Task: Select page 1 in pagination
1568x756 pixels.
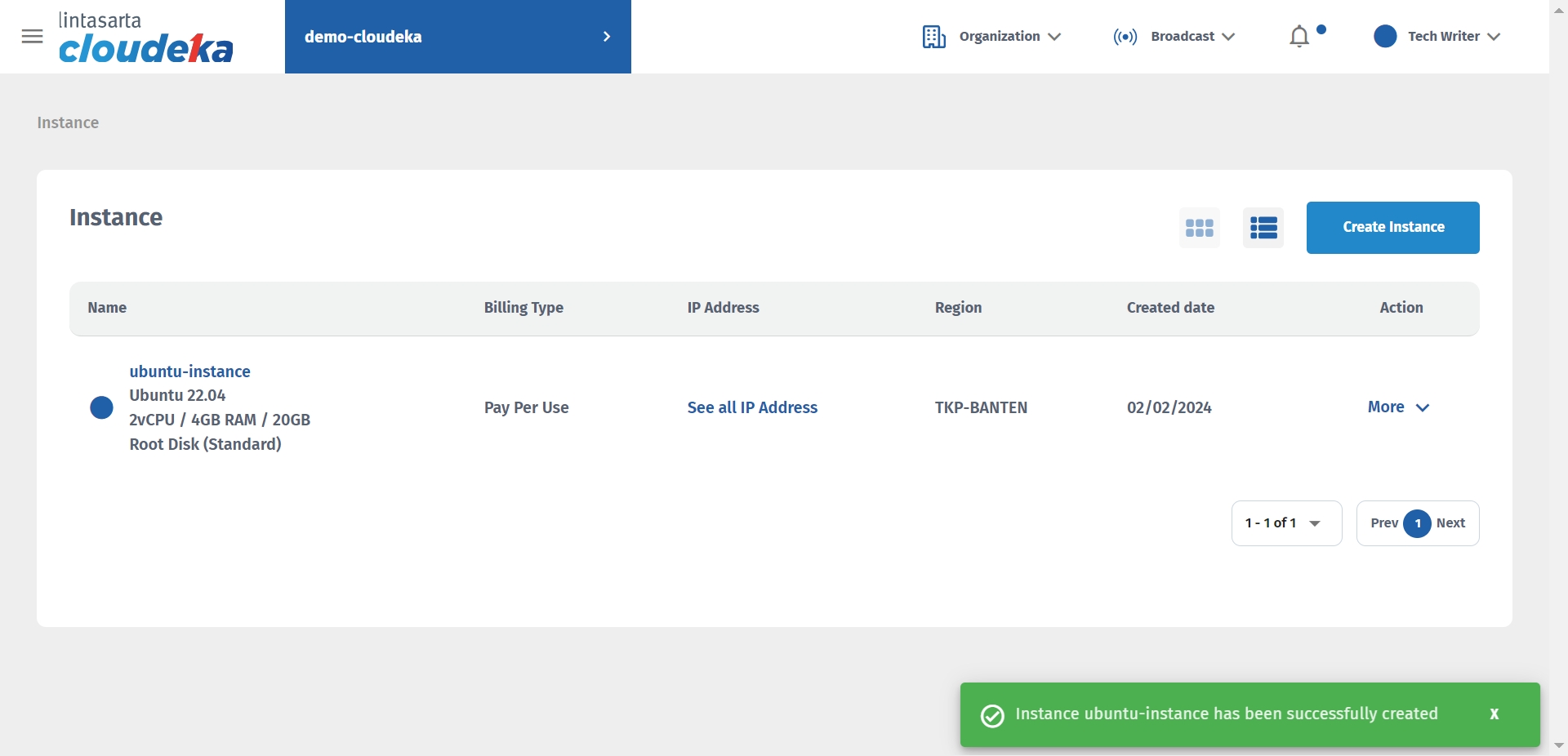Action: [1418, 523]
